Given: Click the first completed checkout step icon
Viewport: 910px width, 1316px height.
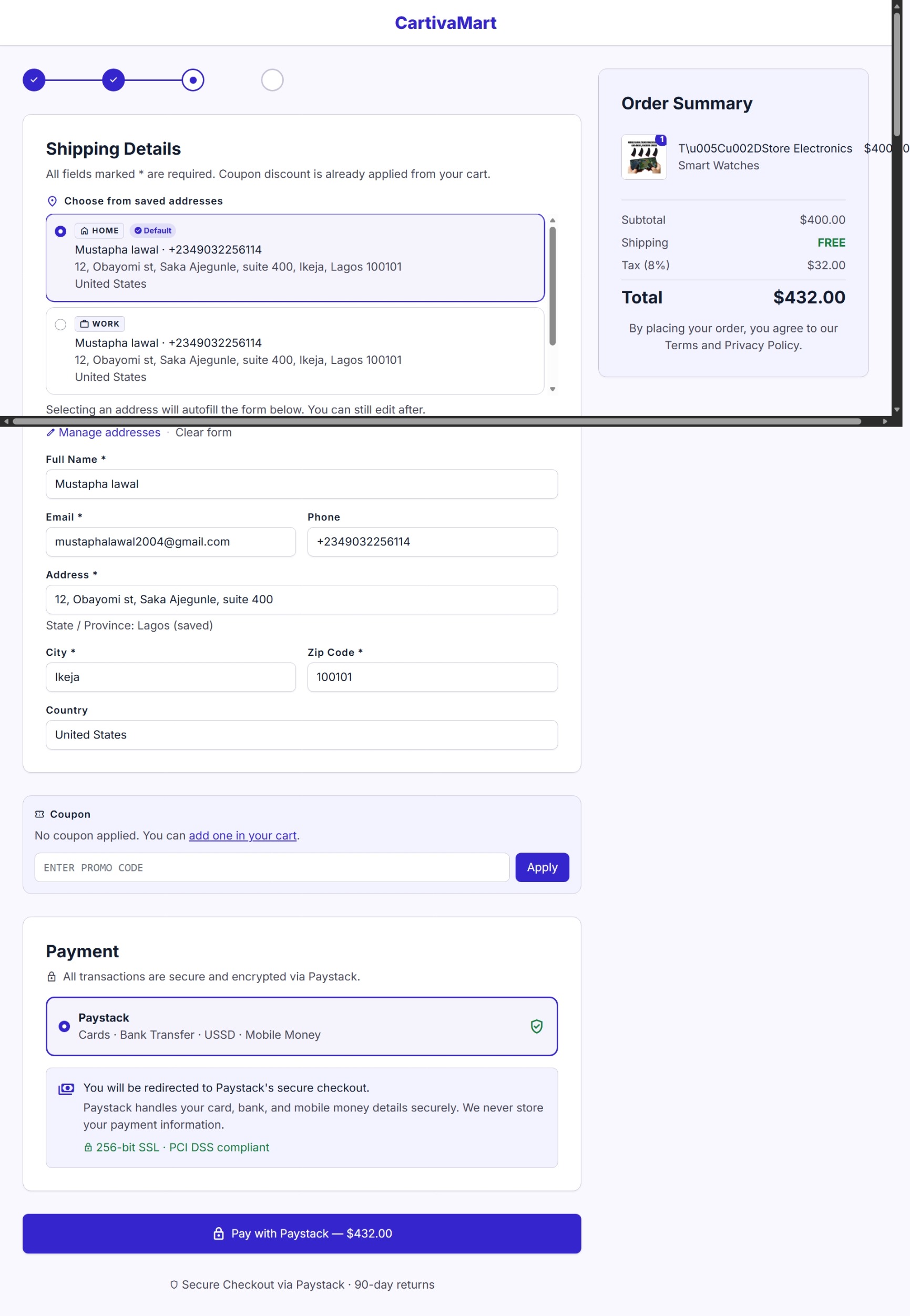Looking at the screenshot, I should [x=34, y=80].
